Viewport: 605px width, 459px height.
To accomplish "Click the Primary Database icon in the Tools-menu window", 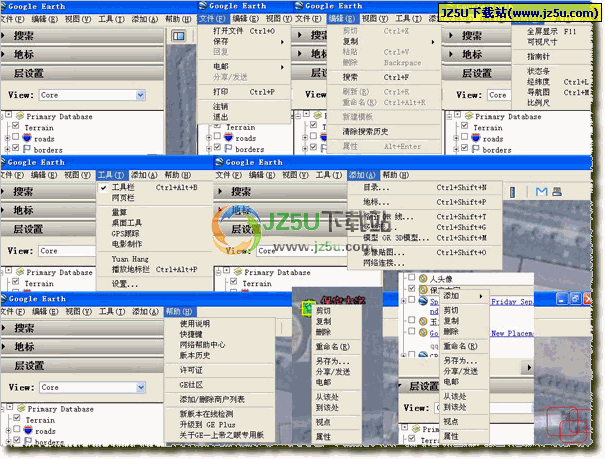I will click(20, 272).
